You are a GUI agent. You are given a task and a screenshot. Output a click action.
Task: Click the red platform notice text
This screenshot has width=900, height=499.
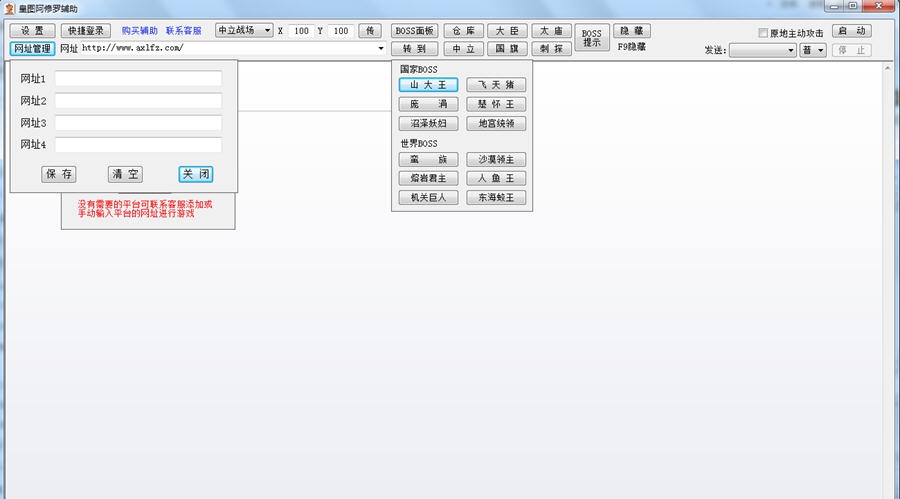tap(145, 208)
